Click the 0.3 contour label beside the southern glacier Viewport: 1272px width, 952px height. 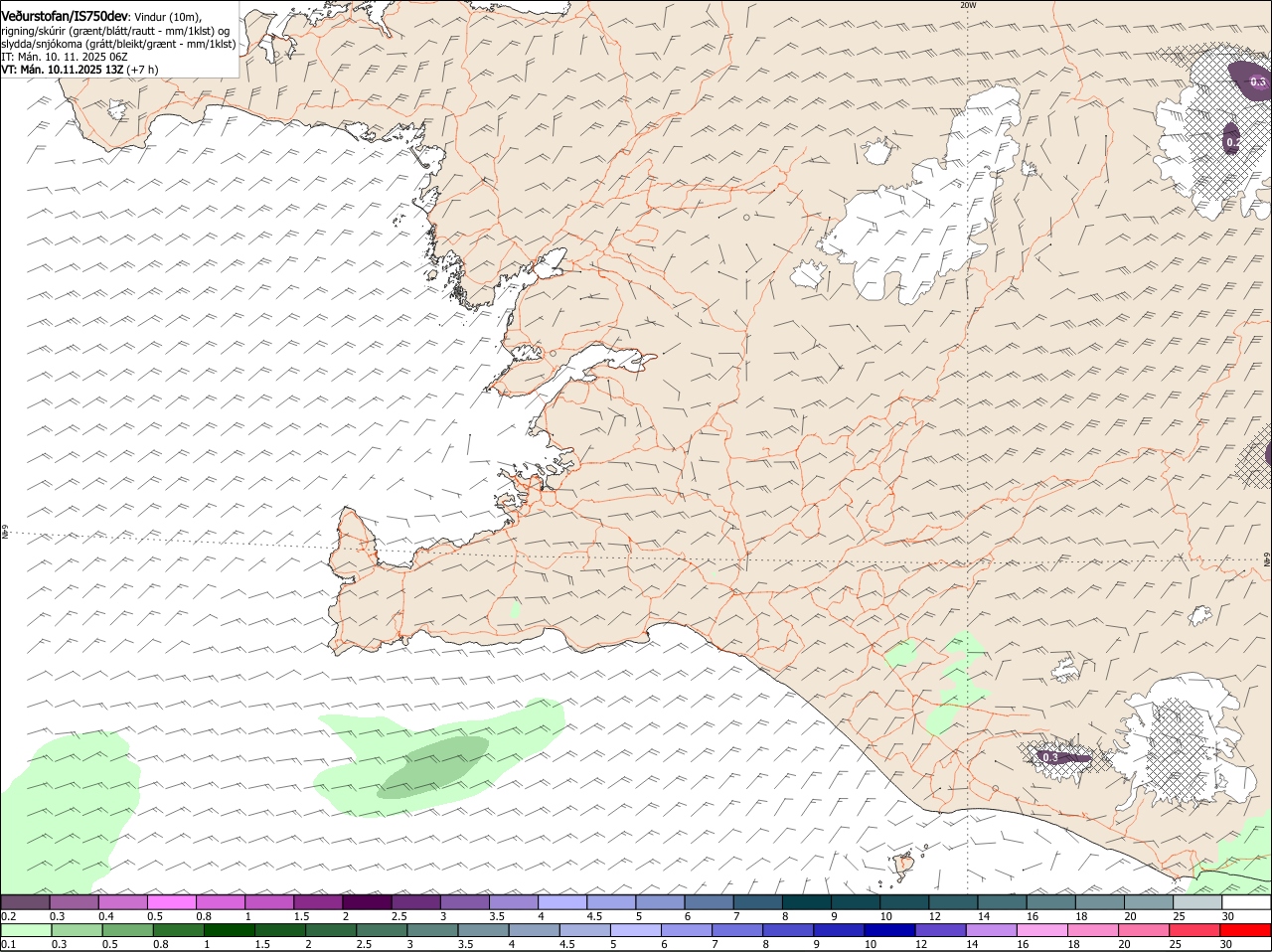[x=1050, y=757]
